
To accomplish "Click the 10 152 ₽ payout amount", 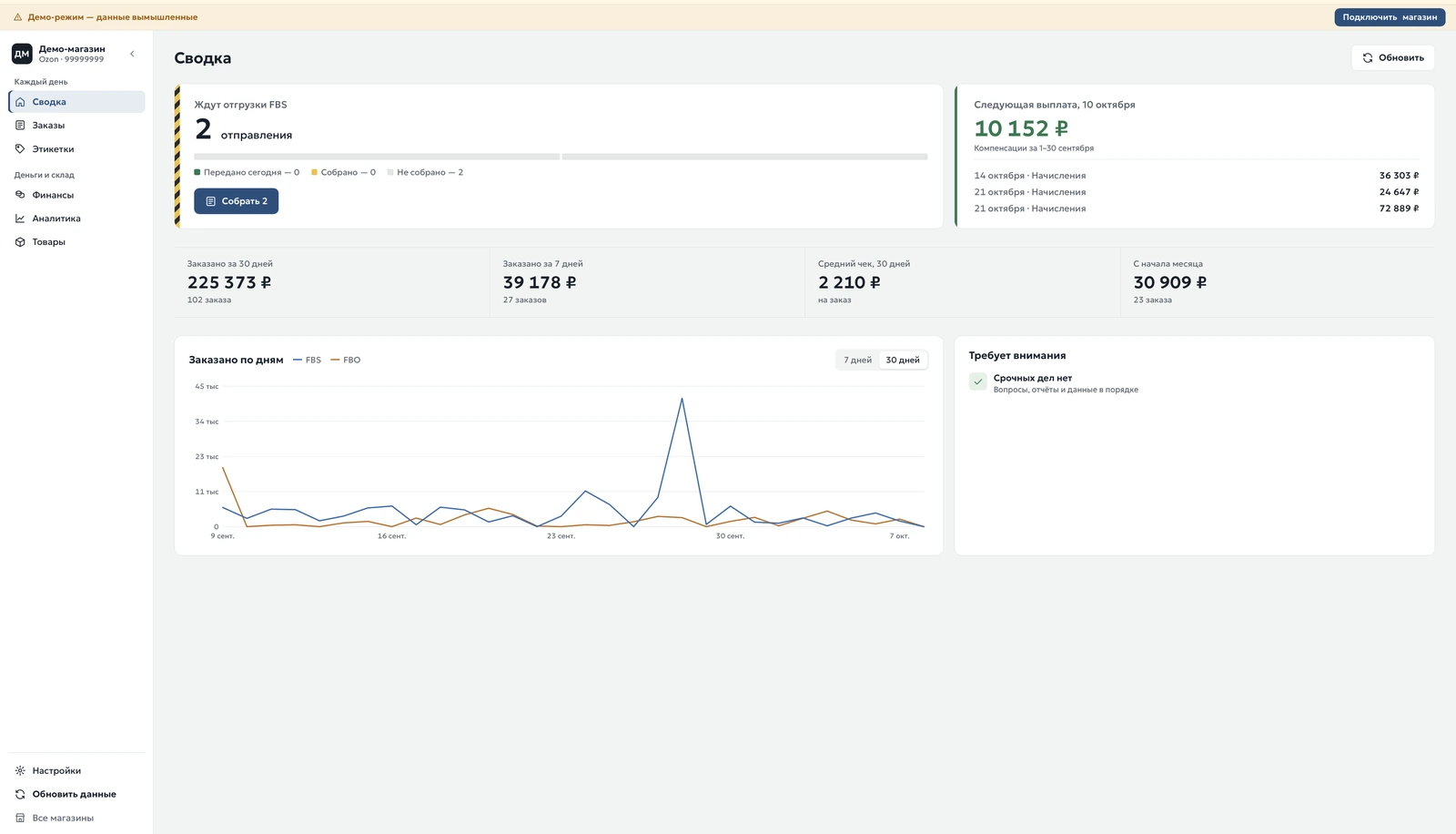I will [x=1021, y=128].
